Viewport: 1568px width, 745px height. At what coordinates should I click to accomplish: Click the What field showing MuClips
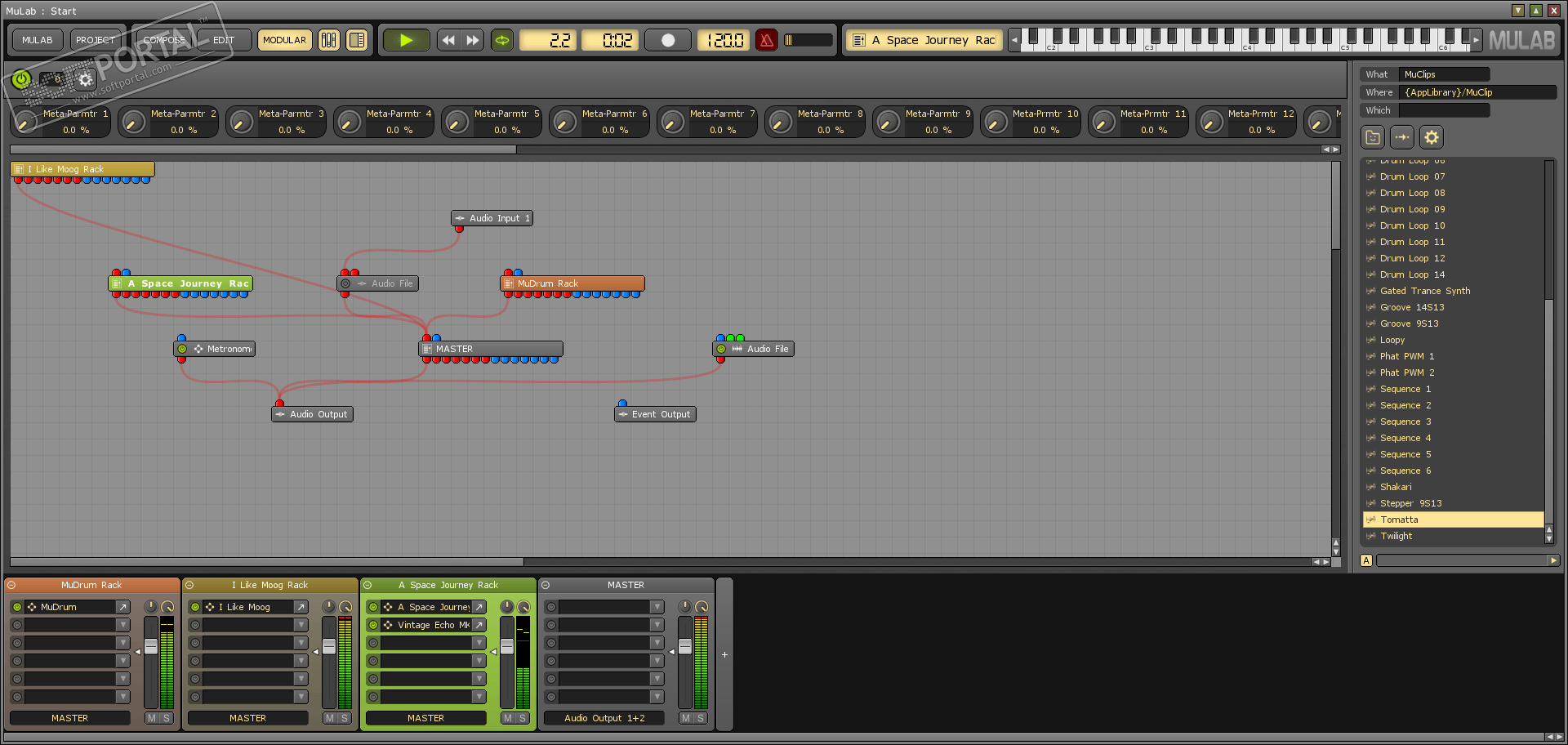tap(1444, 74)
